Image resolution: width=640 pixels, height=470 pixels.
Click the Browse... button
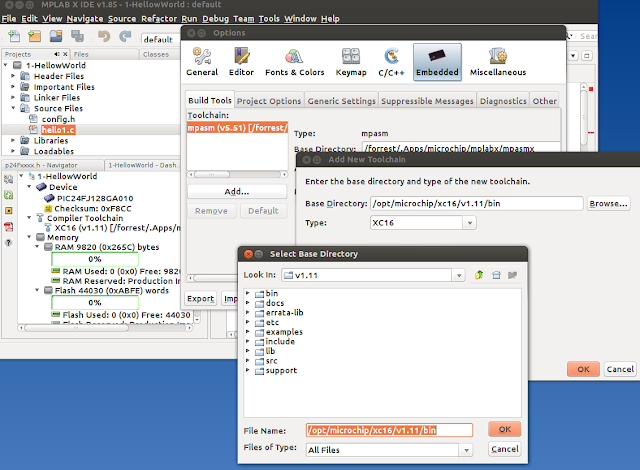click(x=608, y=204)
